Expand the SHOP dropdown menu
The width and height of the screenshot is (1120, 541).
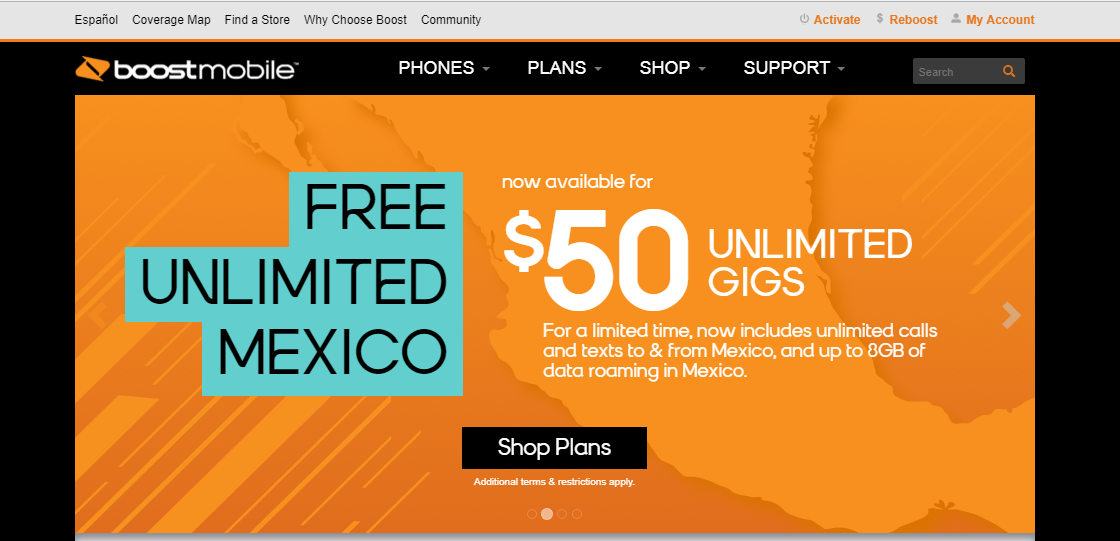point(673,68)
